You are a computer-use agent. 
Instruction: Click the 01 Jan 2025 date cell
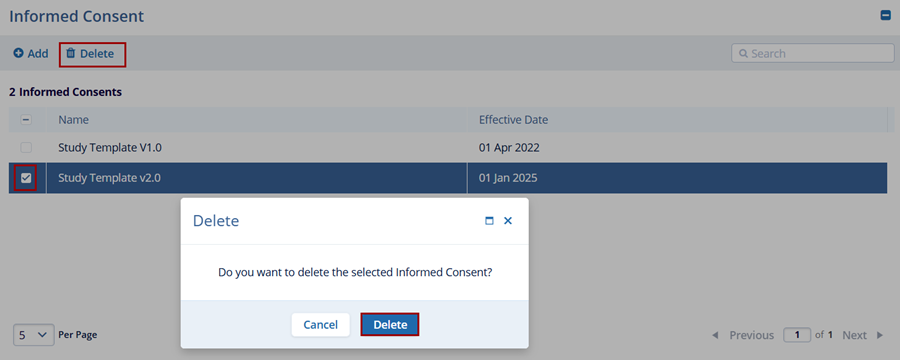coord(508,178)
